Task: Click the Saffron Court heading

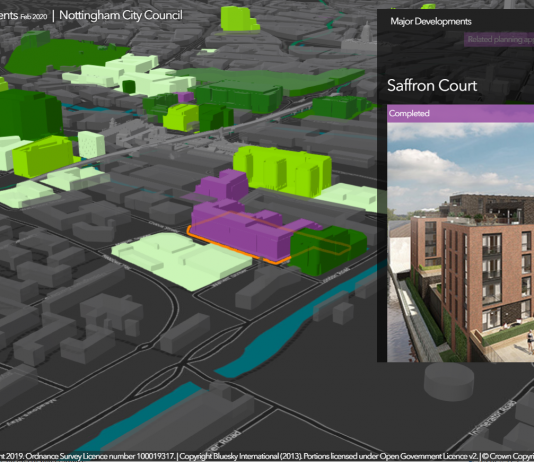Action: point(432,85)
